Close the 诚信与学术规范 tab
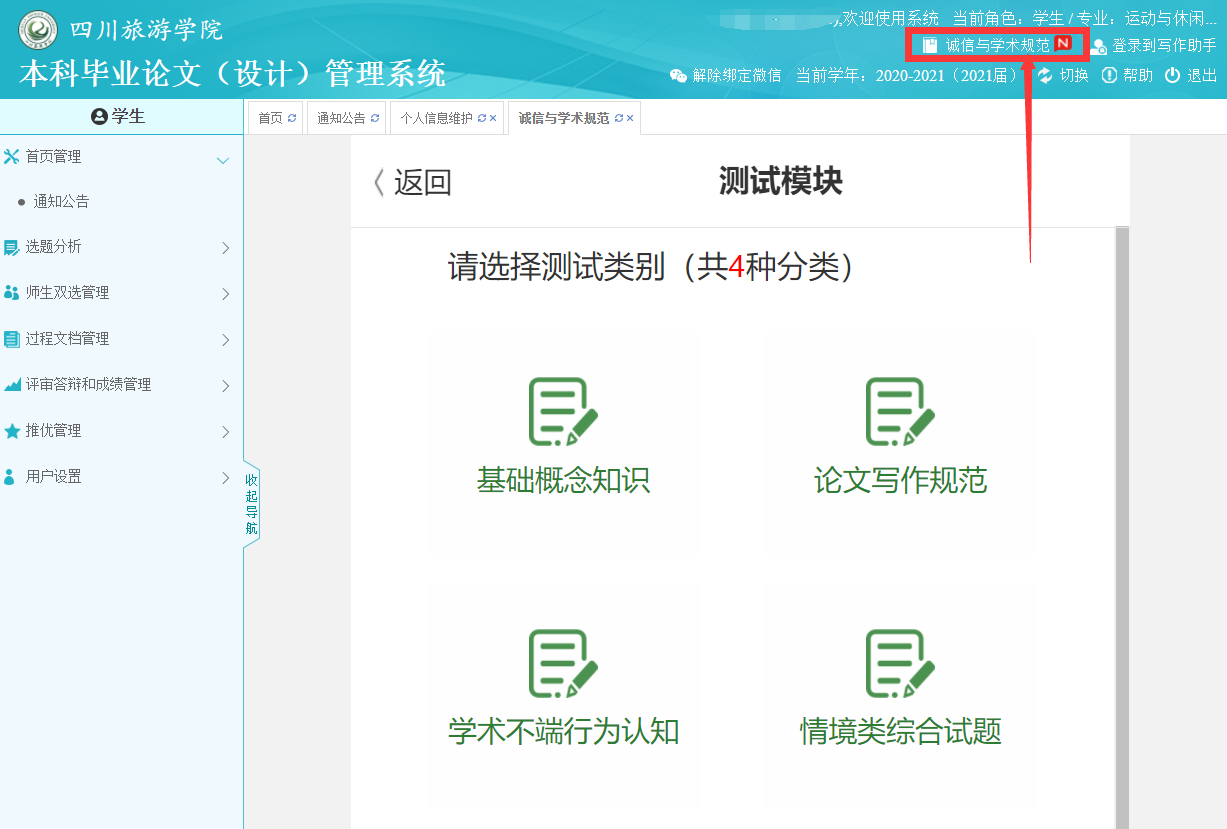Screen dimensions: 1227x829 (630, 118)
